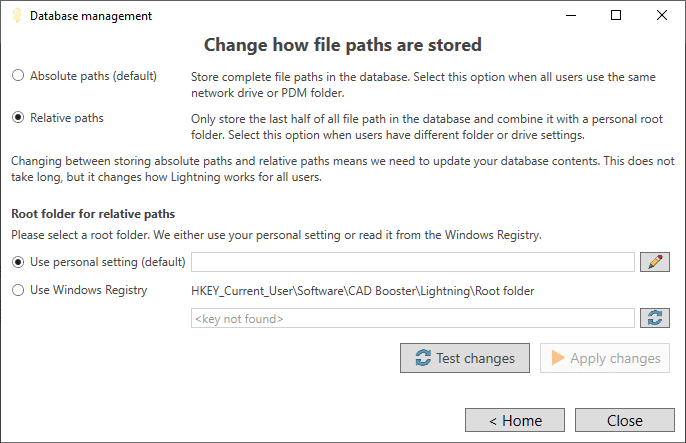Click the 'Change how file paths are stored' heading

pyautogui.click(x=343, y=45)
